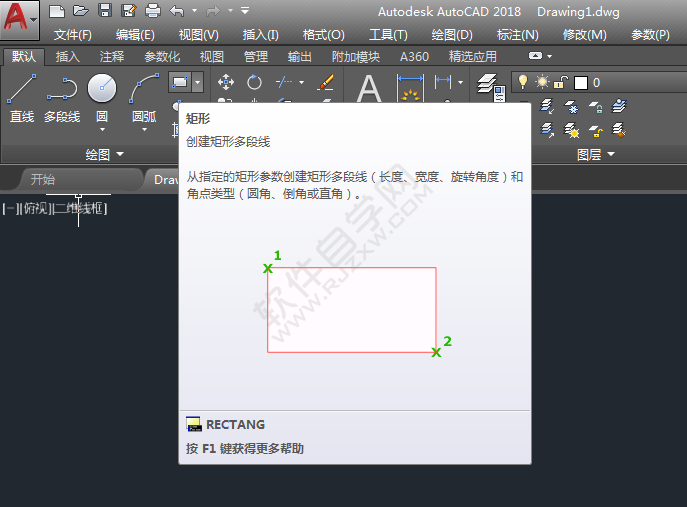Select the 直线 line tool
The height and width of the screenshot is (507, 687).
(22, 99)
